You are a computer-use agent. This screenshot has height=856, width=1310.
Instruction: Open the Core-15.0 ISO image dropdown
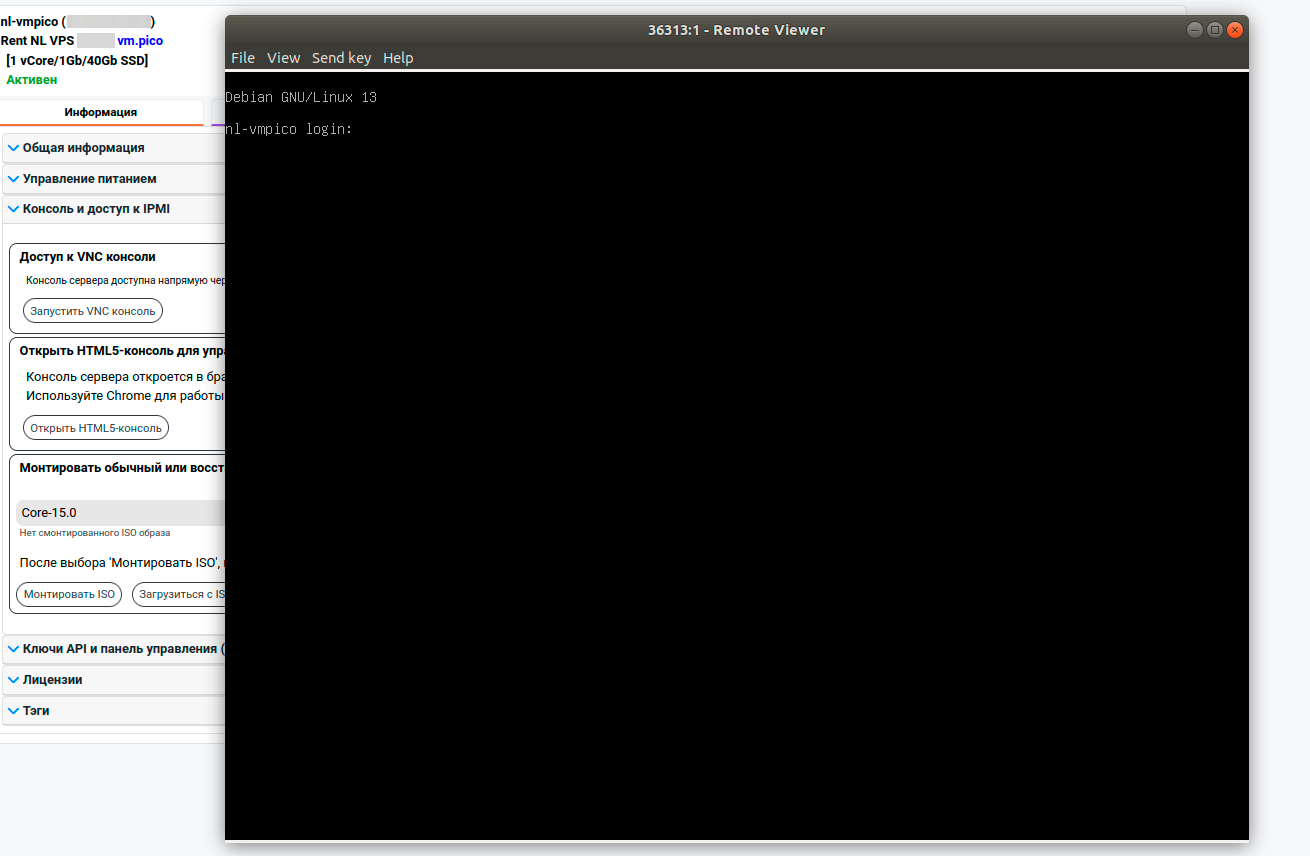pos(120,513)
